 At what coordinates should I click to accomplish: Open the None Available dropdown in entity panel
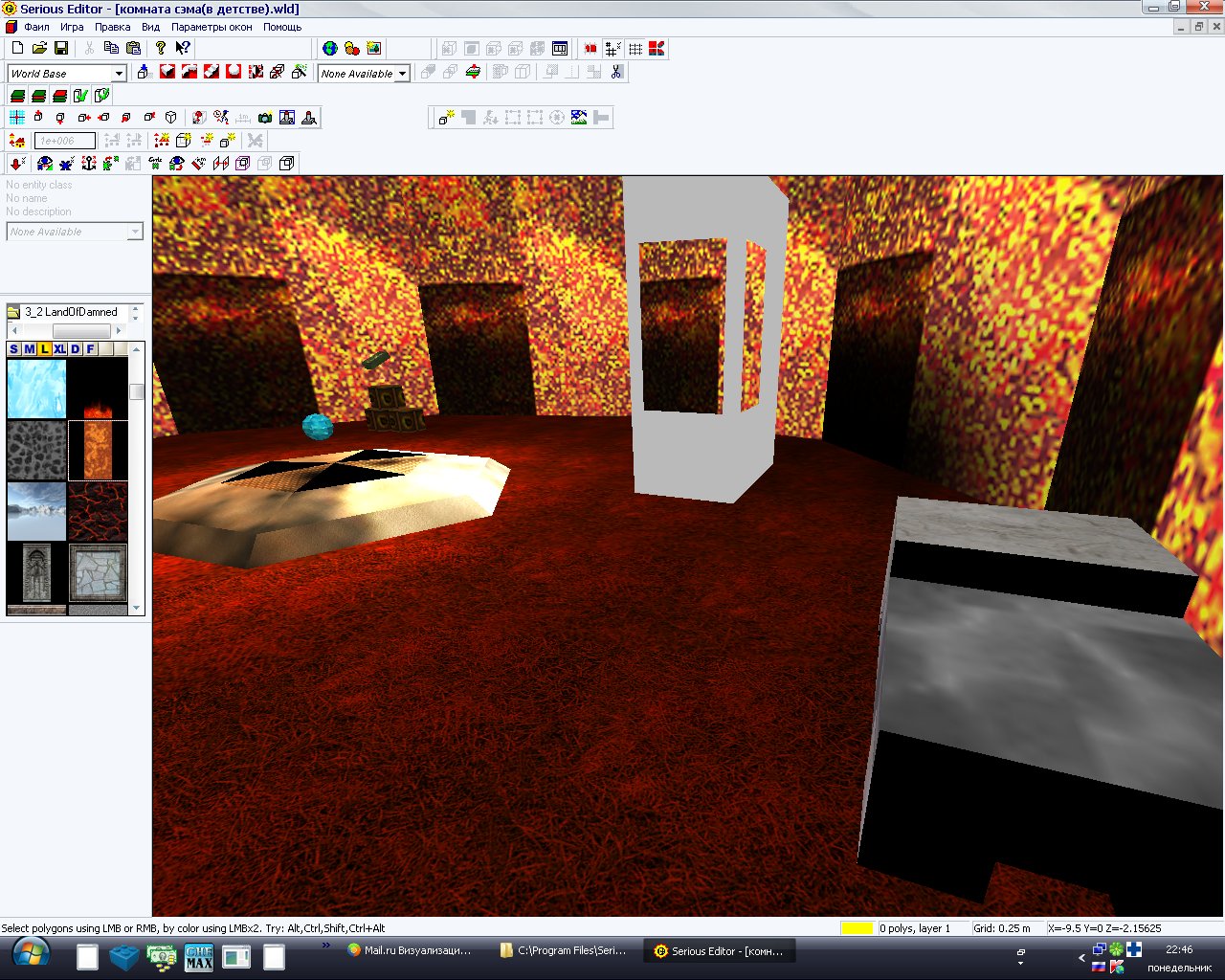pyautogui.click(x=135, y=232)
